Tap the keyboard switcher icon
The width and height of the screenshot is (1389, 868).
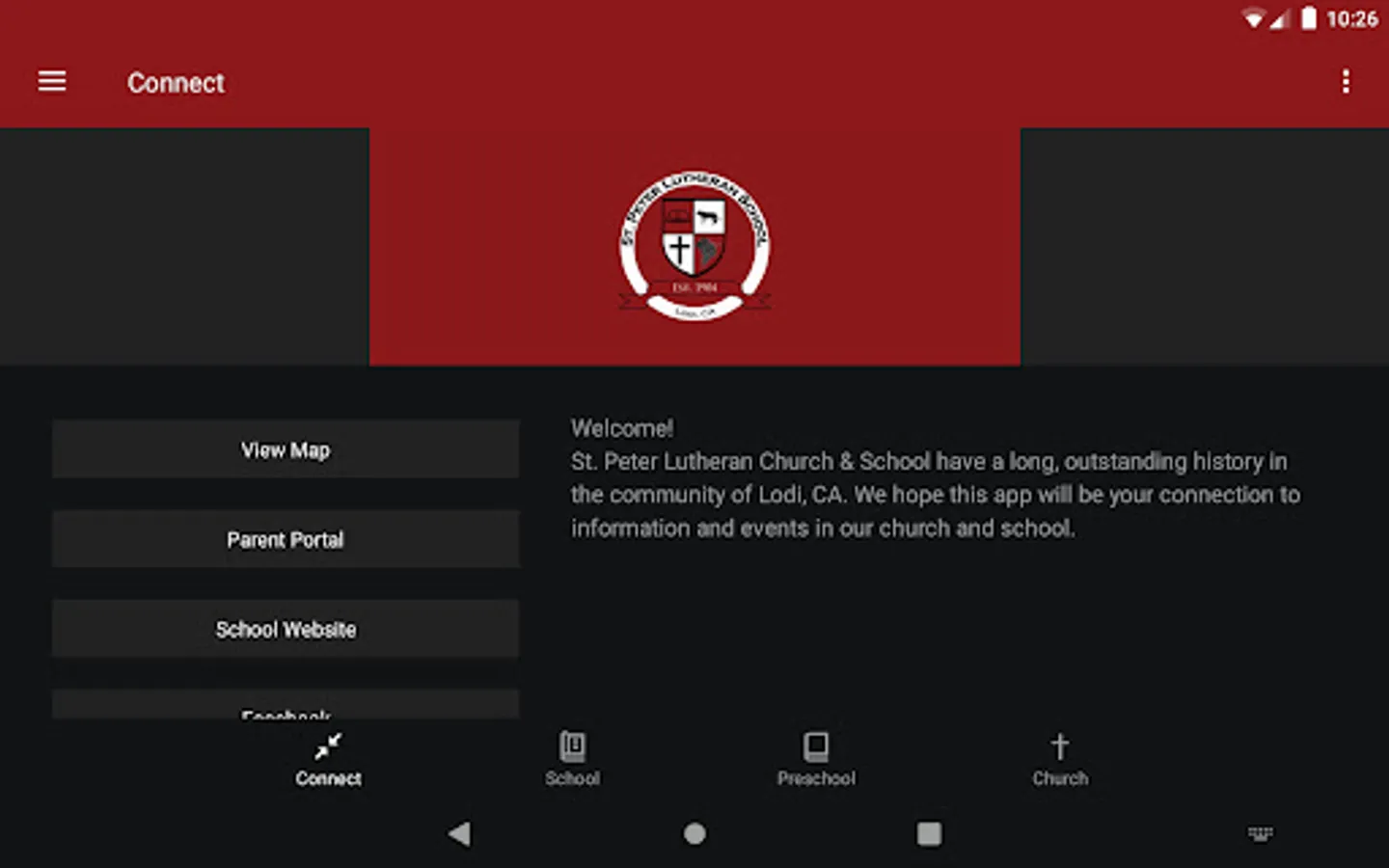[x=1260, y=833]
